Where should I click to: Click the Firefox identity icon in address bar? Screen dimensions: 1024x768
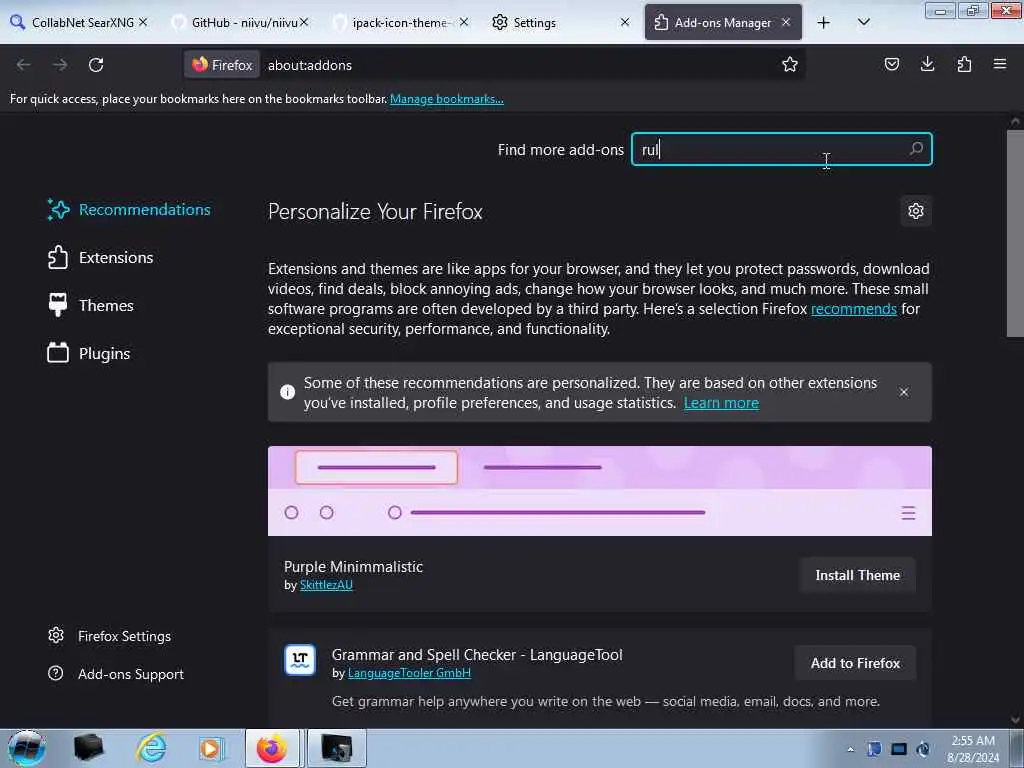[x=222, y=65]
